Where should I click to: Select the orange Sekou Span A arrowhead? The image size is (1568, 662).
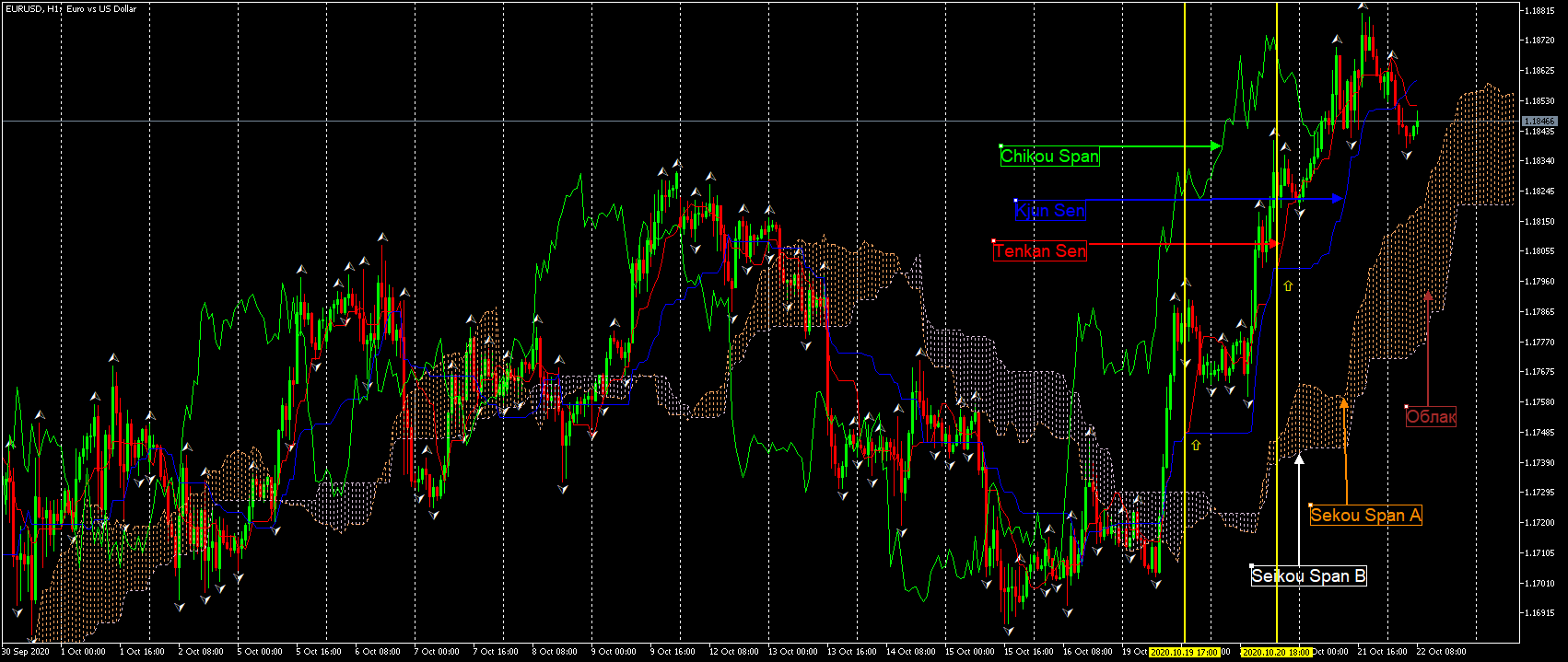point(1344,402)
